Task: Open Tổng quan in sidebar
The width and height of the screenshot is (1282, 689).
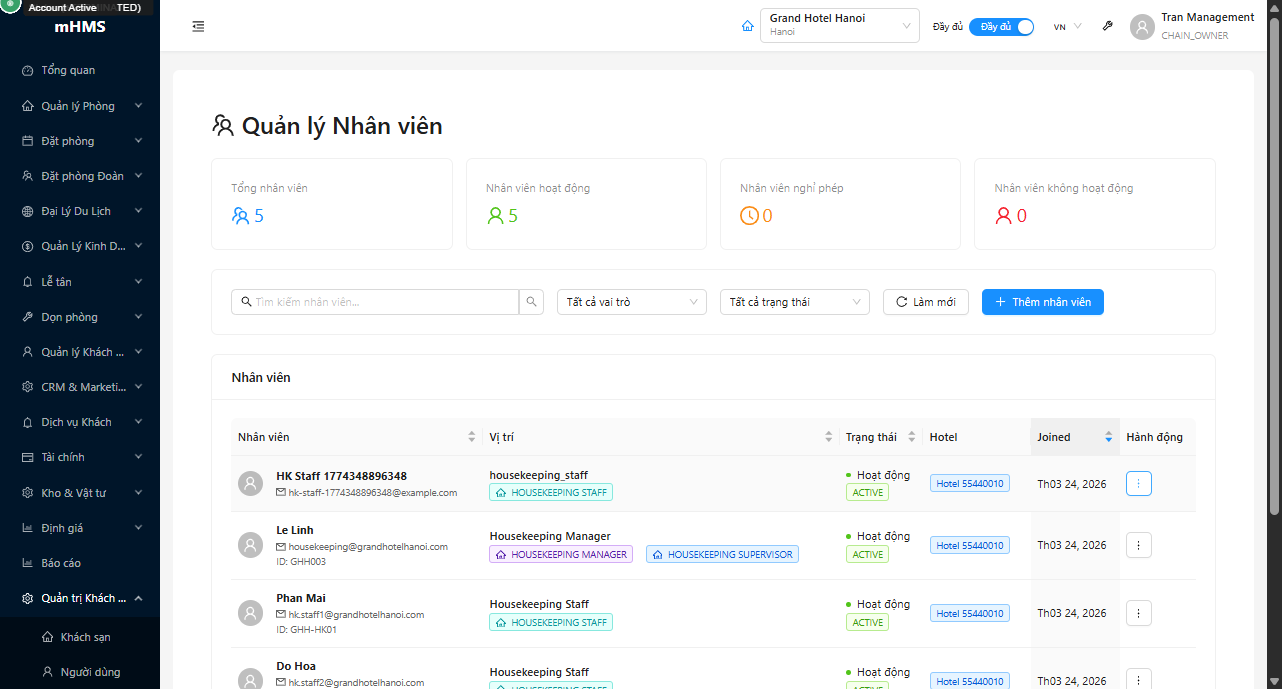Action: coord(68,70)
